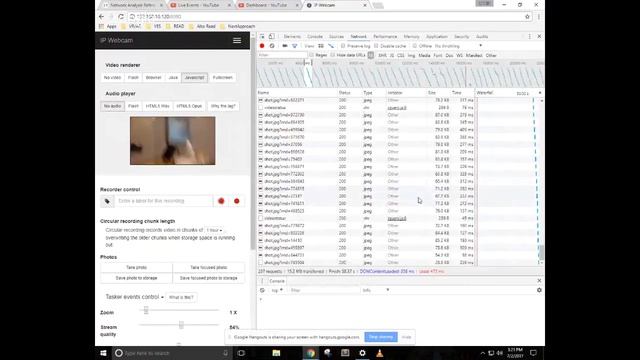Open Task View on the taskbar

pos(241,353)
